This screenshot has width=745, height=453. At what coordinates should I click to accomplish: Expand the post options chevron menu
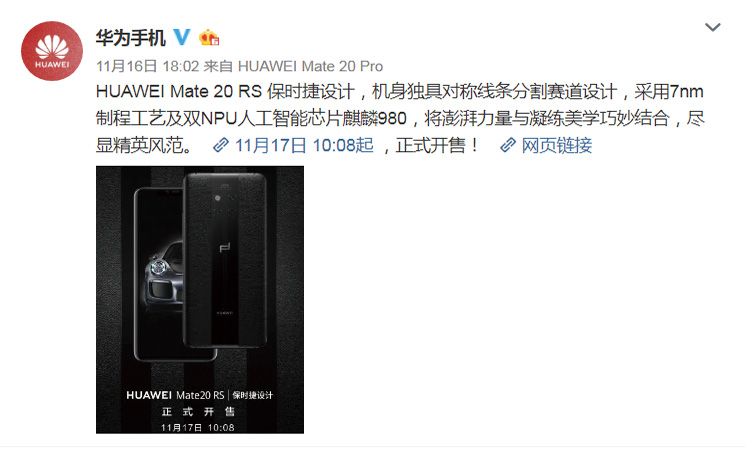[x=713, y=27]
